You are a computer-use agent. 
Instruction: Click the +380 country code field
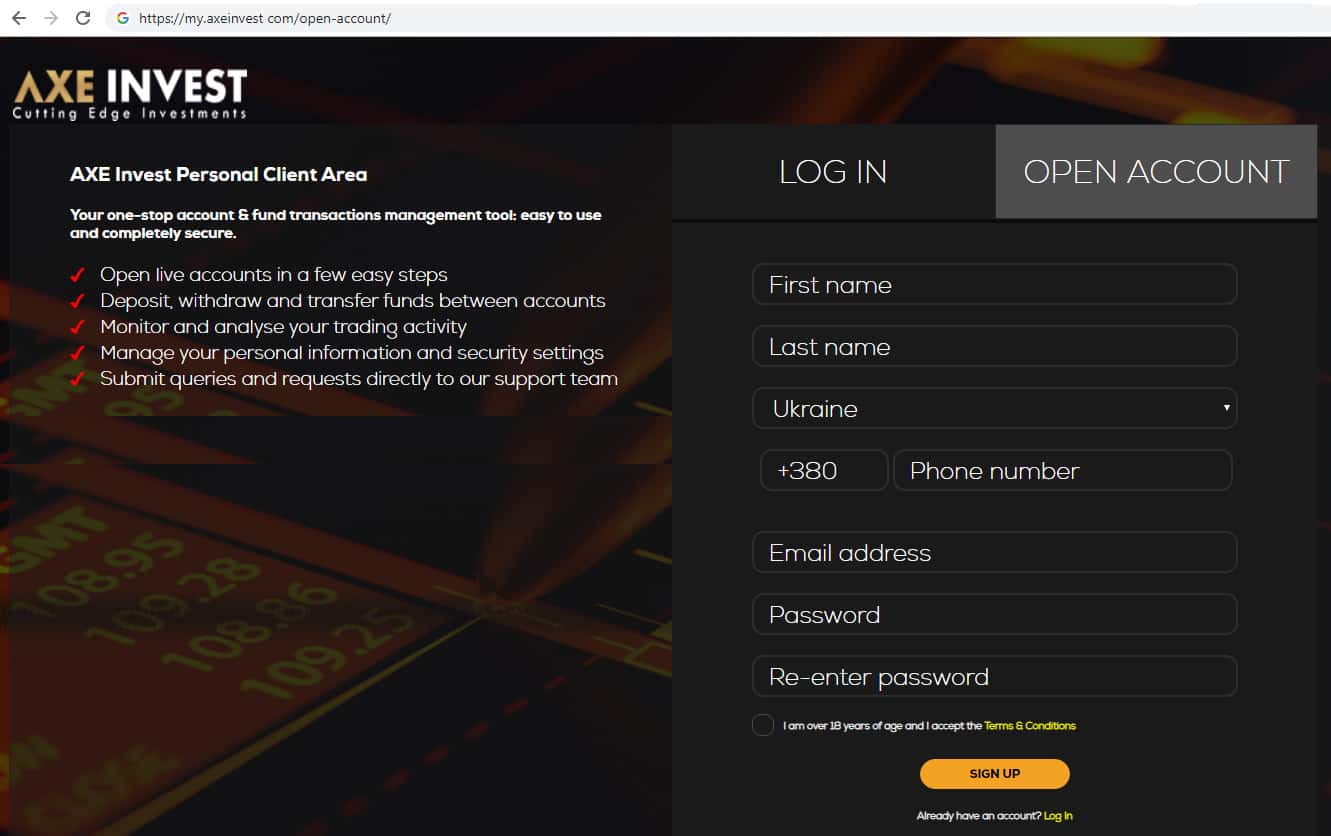pyautogui.click(x=824, y=470)
